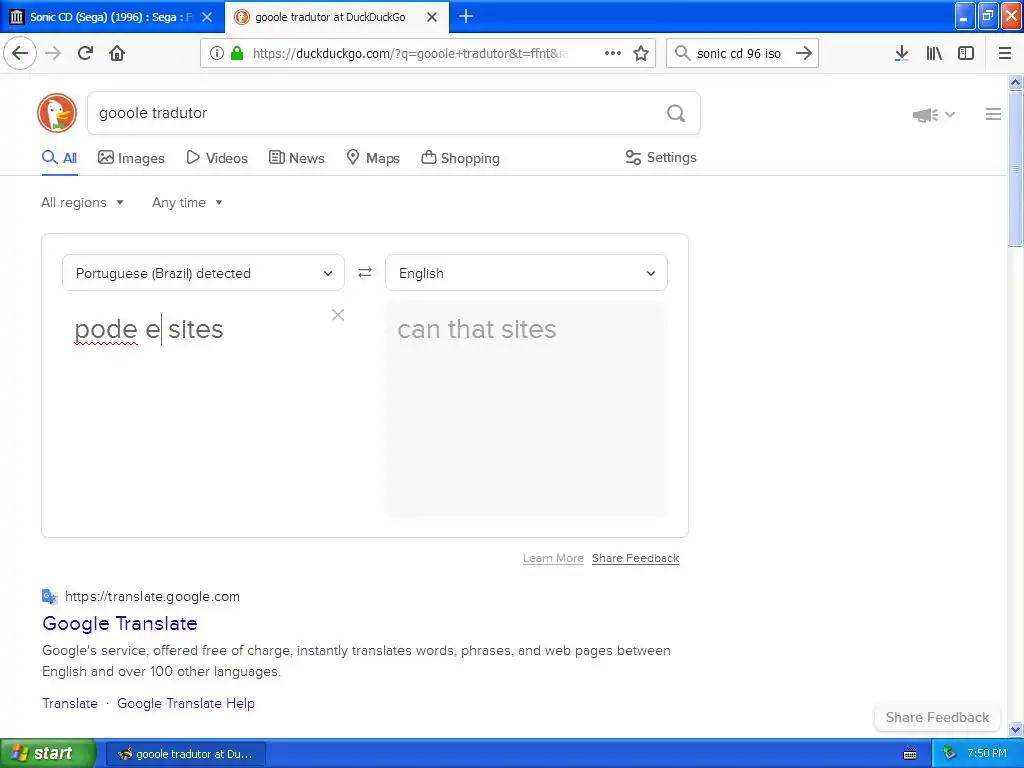Click the scrollbar down arrow

[1015, 729]
